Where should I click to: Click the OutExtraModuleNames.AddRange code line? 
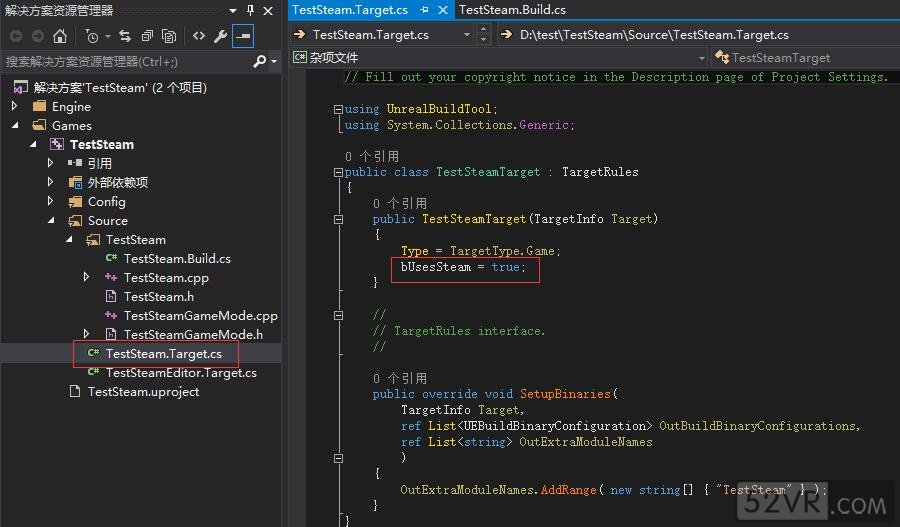pyautogui.click(x=614, y=490)
